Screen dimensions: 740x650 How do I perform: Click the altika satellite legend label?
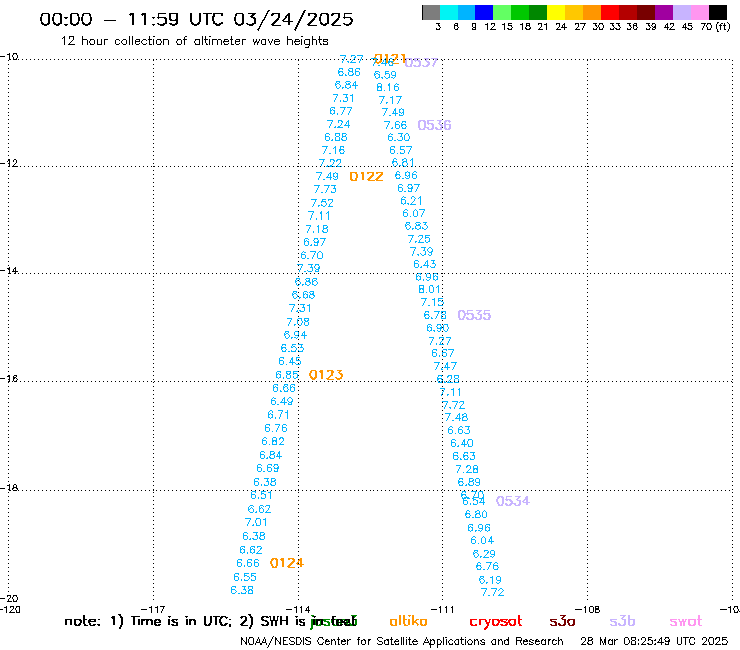coord(408,621)
